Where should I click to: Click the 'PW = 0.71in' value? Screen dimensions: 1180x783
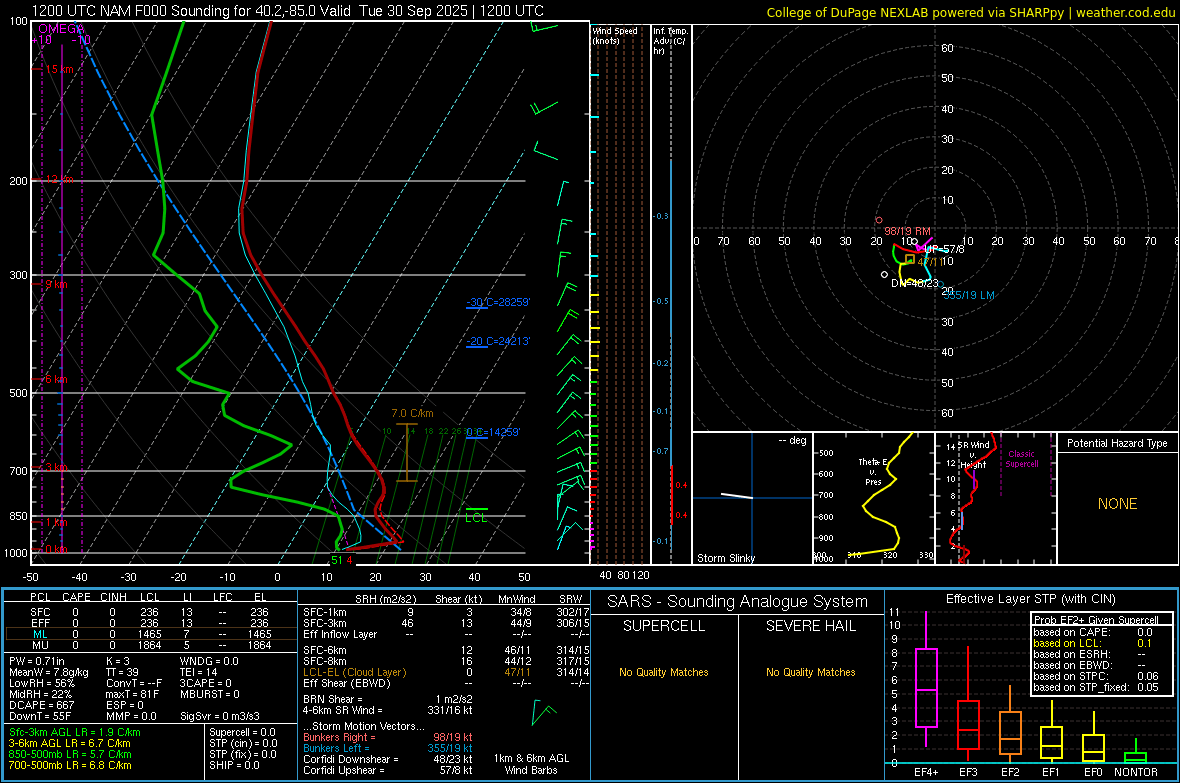[36, 661]
